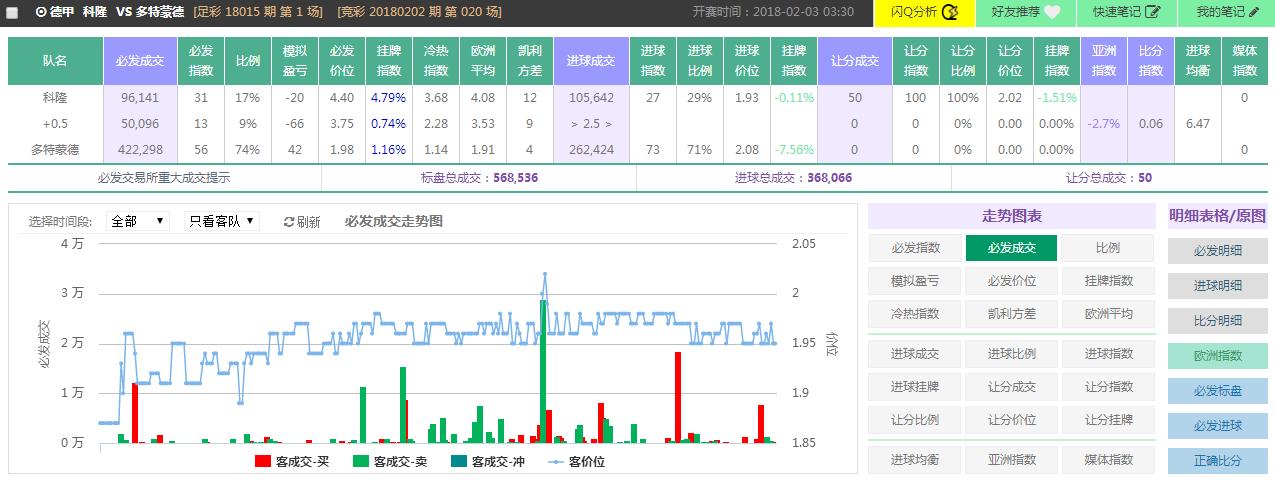Click the 必发交易所重大成交提示 label
This screenshot has width=1275, height=481.
pos(164,178)
